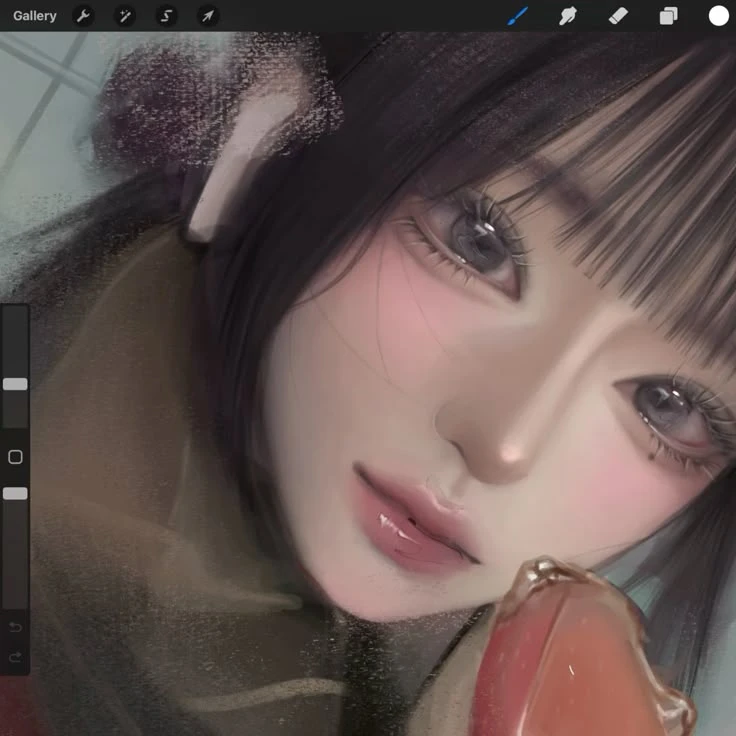Redo the stroke using sidebar arrow

[15, 657]
